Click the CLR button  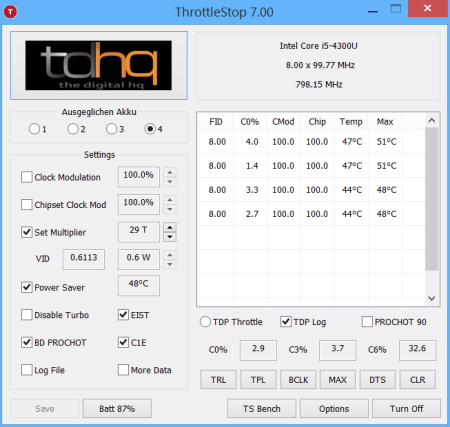coord(418,379)
